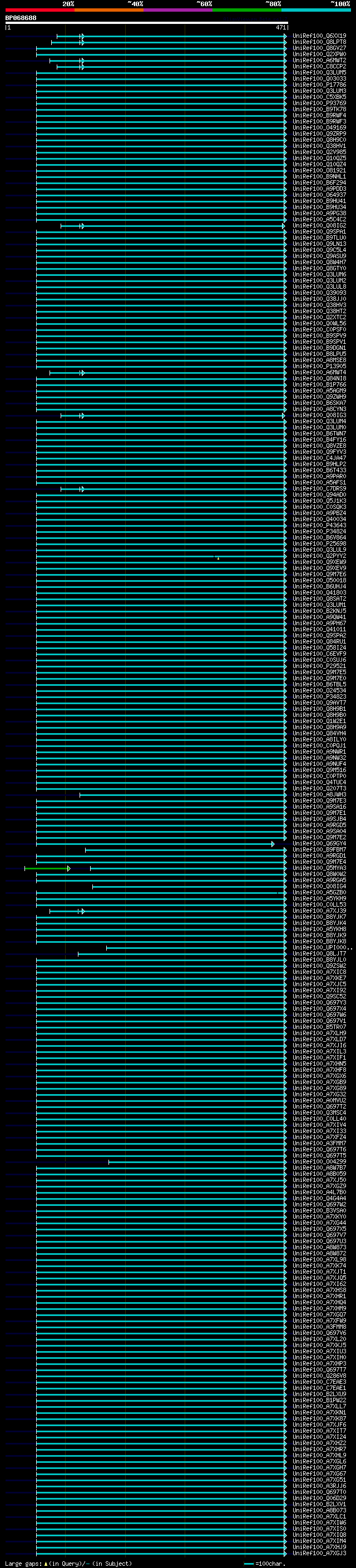Viewport: 356px width, 1568px height.
Task: Click the cyan ~100% legend segment
Action: click(x=317, y=10)
